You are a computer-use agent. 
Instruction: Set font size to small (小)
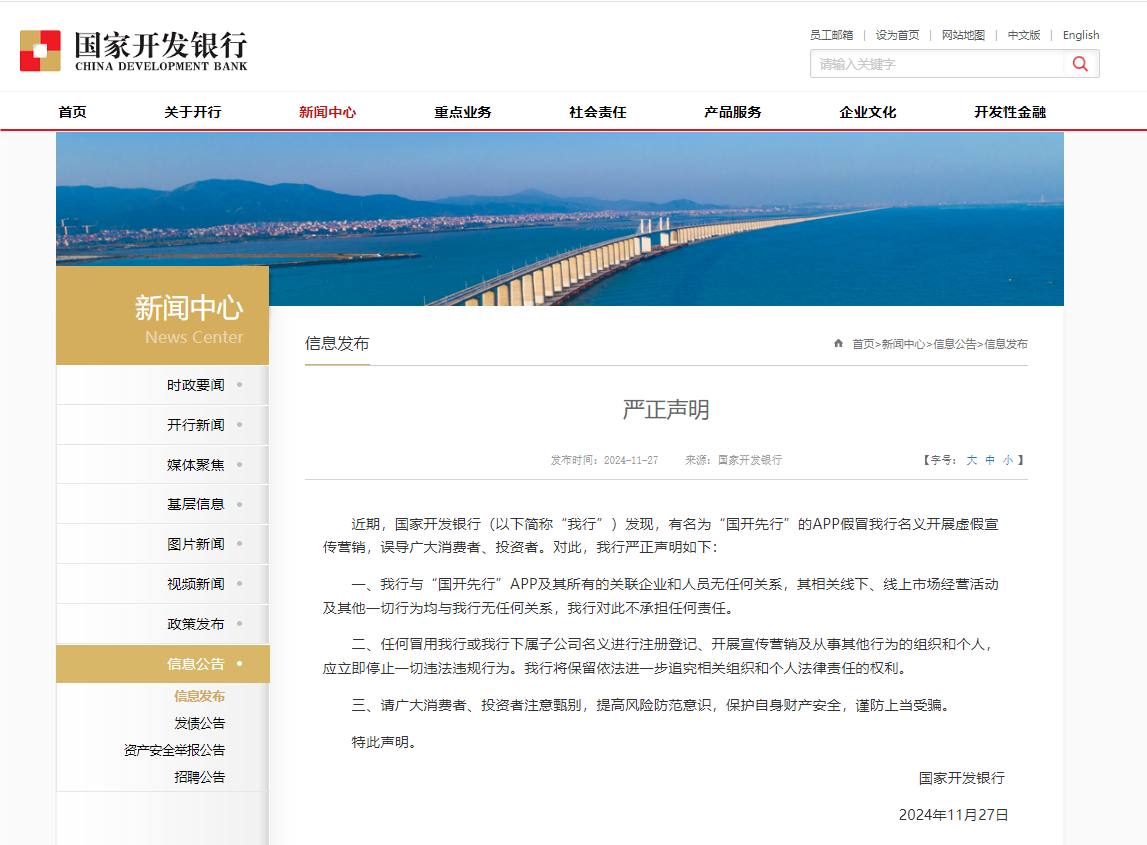(x=1008, y=460)
